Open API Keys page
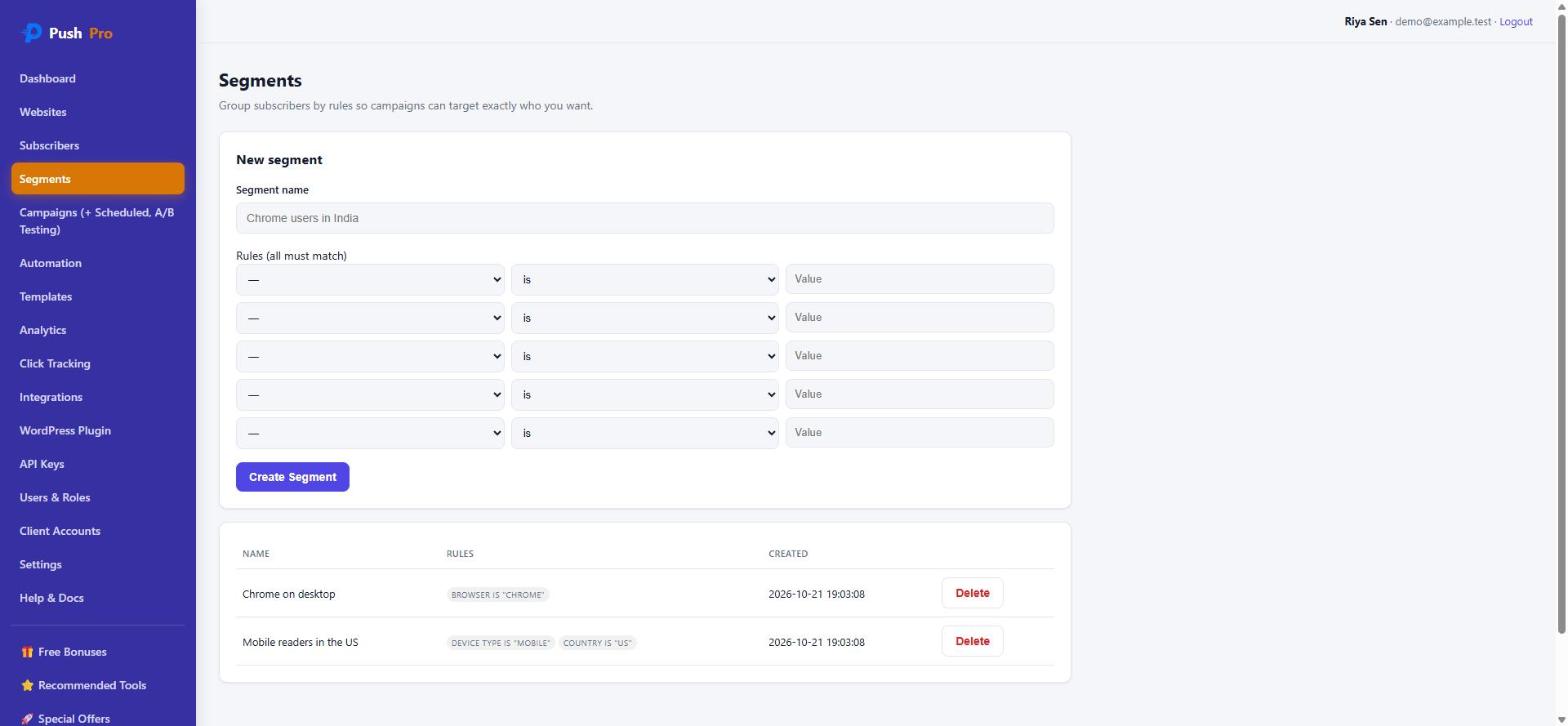1568x726 pixels. pyautogui.click(x=98, y=464)
